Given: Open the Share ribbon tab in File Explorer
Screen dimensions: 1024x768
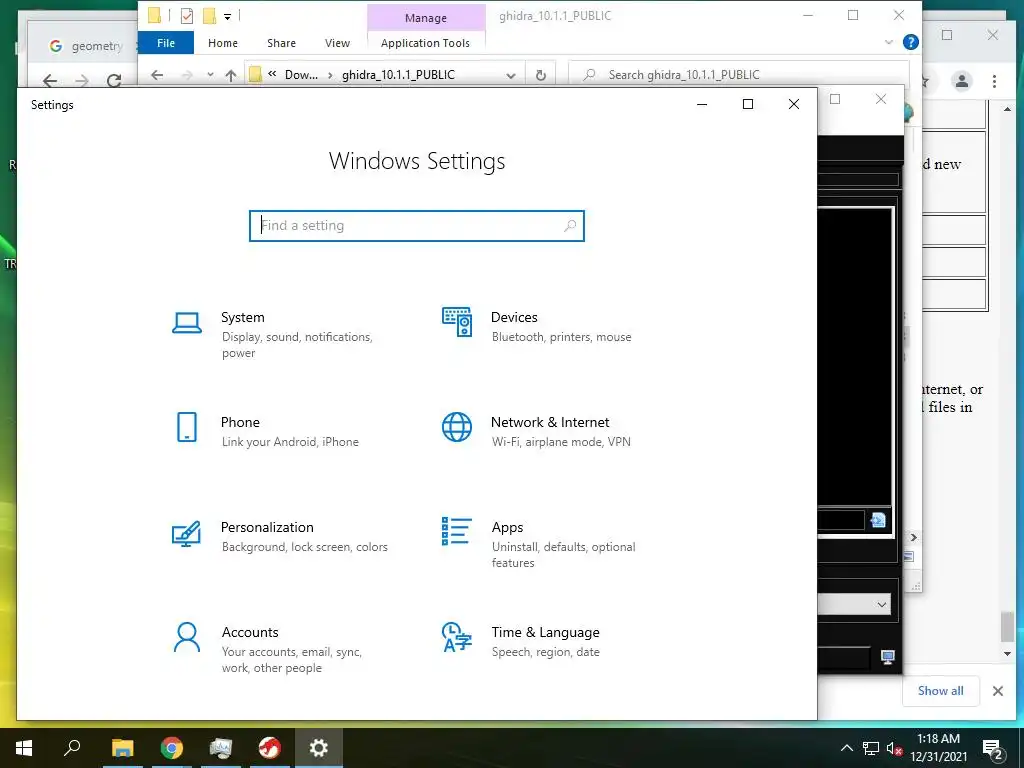Looking at the screenshot, I should [281, 43].
